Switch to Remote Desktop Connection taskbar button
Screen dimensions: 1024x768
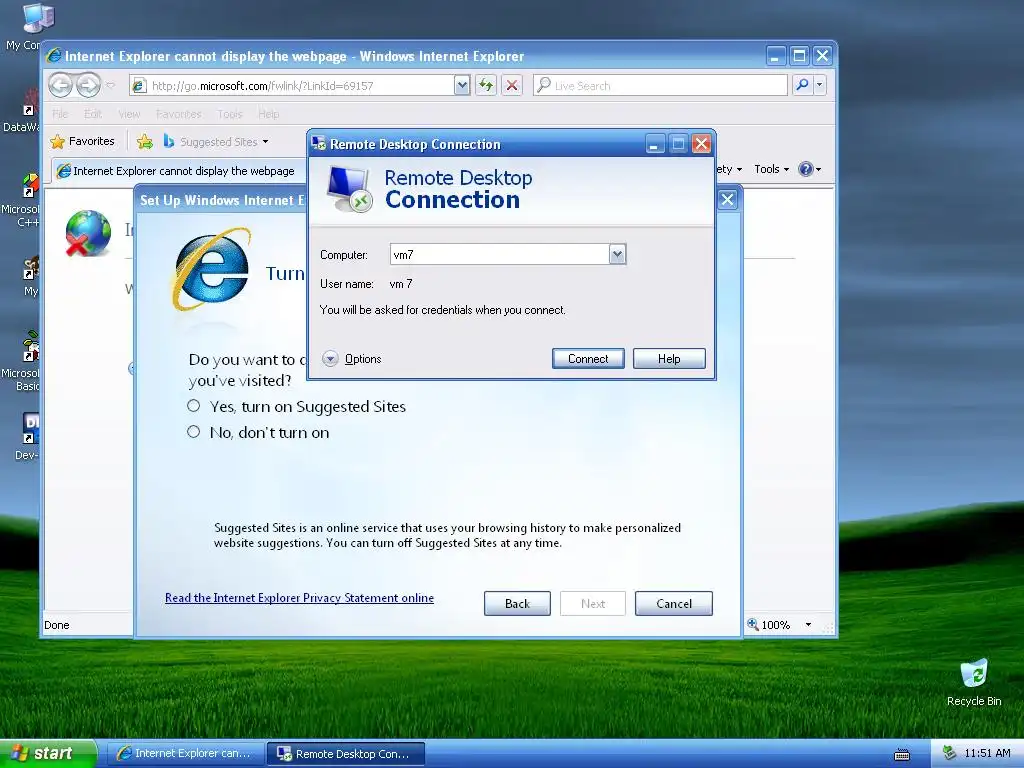346,754
